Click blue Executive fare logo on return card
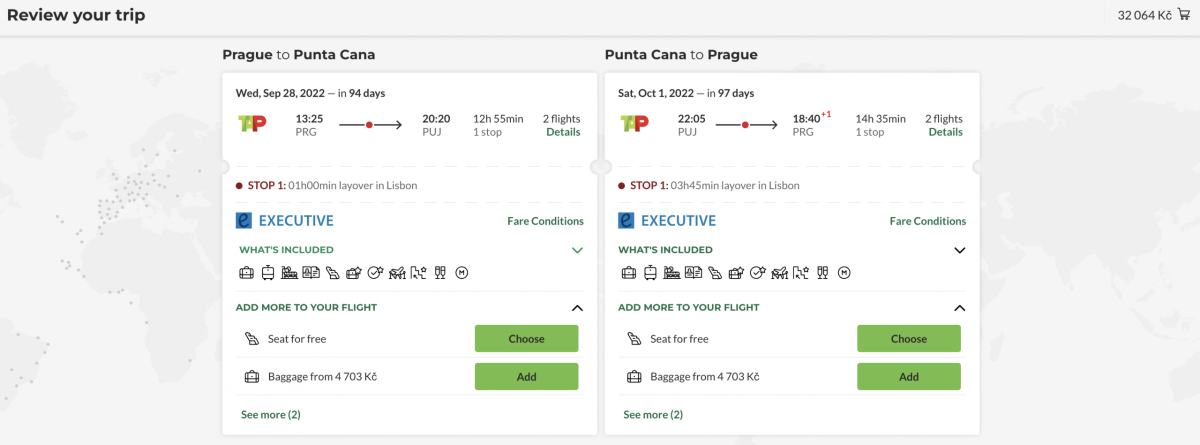Viewport: 1200px width, 445px height. (x=627, y=221)
